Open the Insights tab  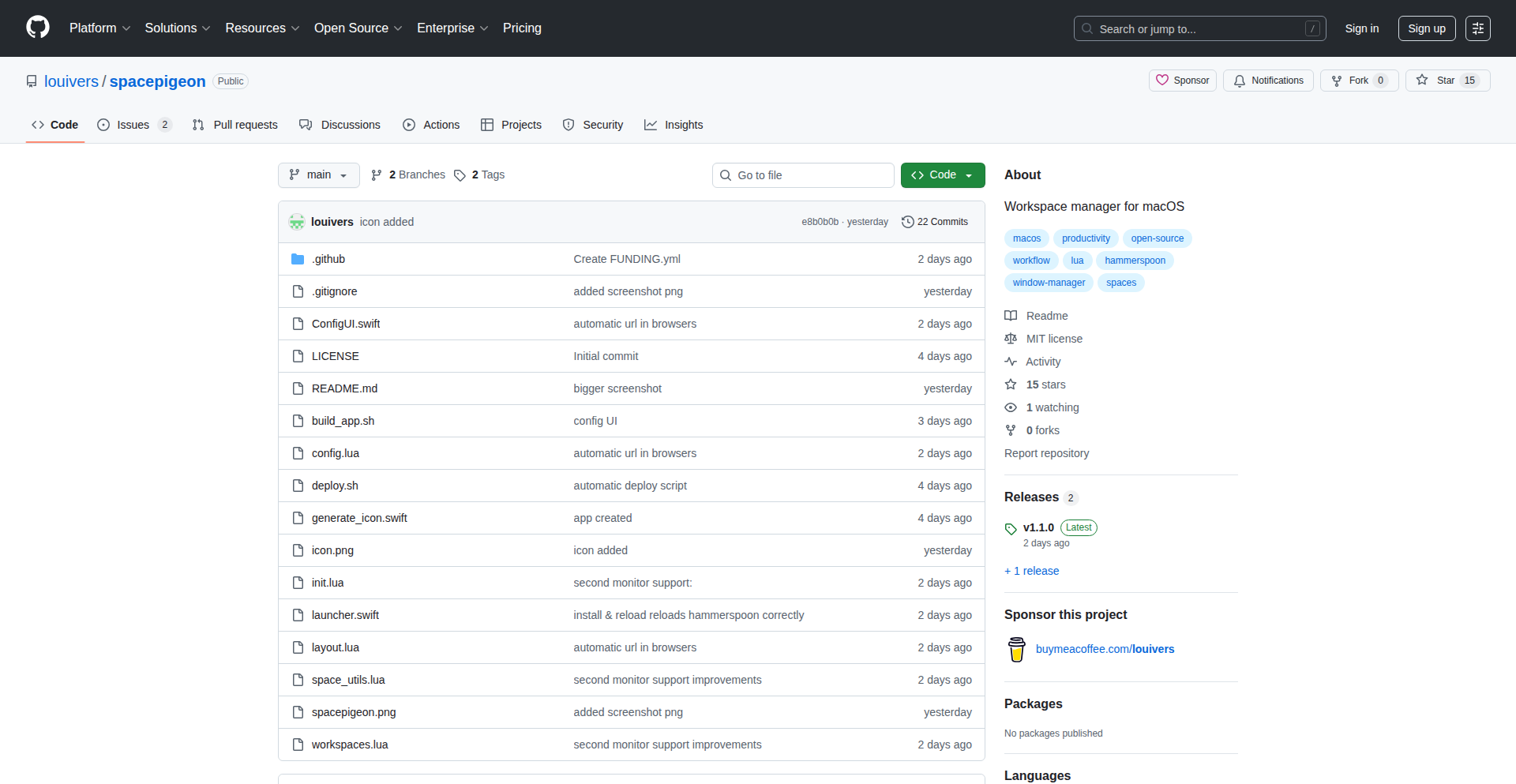coord(674,125)
